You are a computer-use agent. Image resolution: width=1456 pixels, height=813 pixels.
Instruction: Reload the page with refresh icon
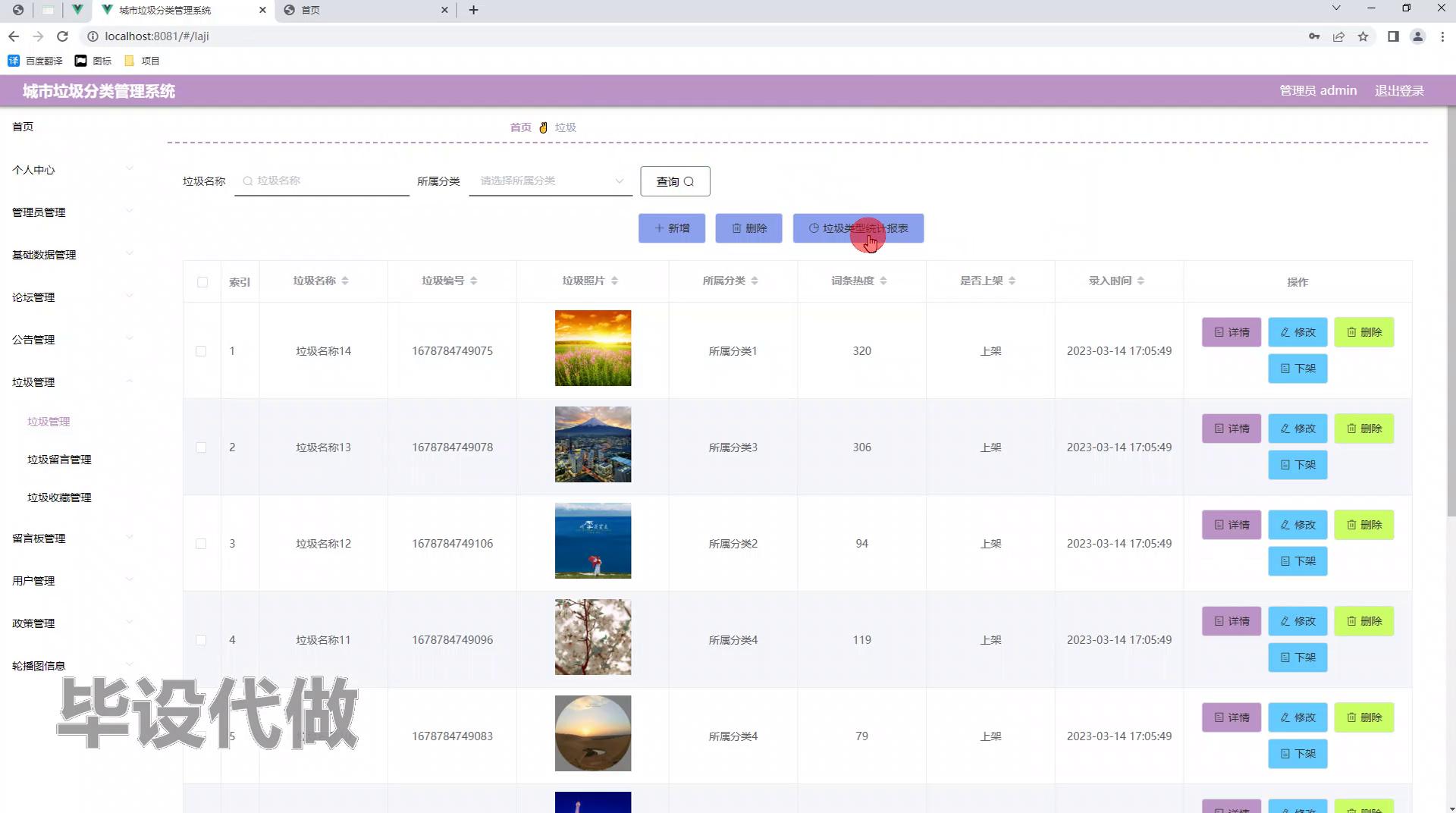[x=63, y=36]
